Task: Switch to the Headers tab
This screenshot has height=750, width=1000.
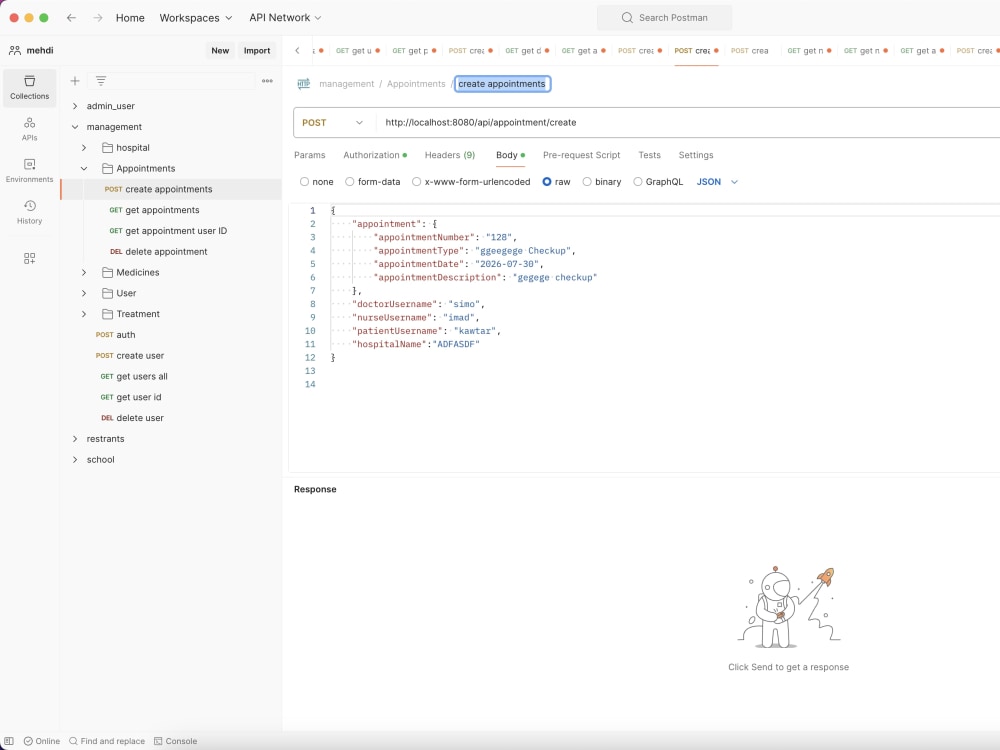Action: click(x=449, y=155)
